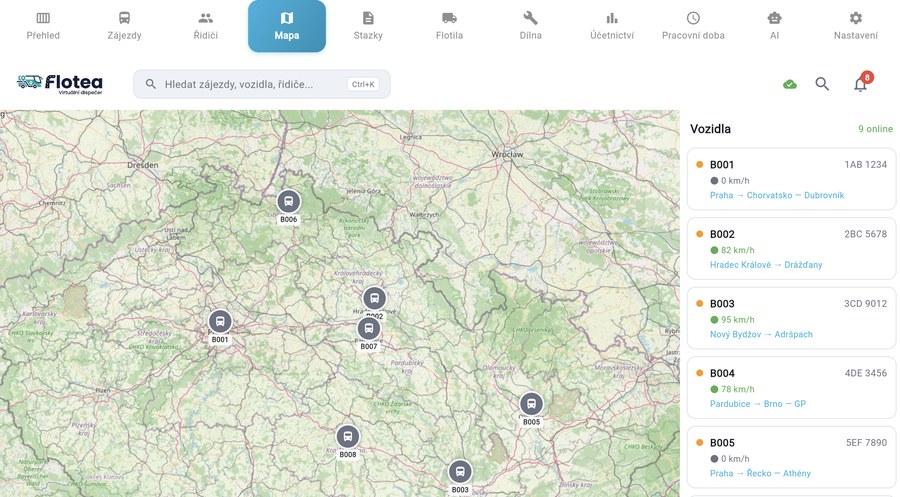Click the Nový Bydžov → Adršpach route
This screenshot has width=900, height=497.
pos(761,334)
